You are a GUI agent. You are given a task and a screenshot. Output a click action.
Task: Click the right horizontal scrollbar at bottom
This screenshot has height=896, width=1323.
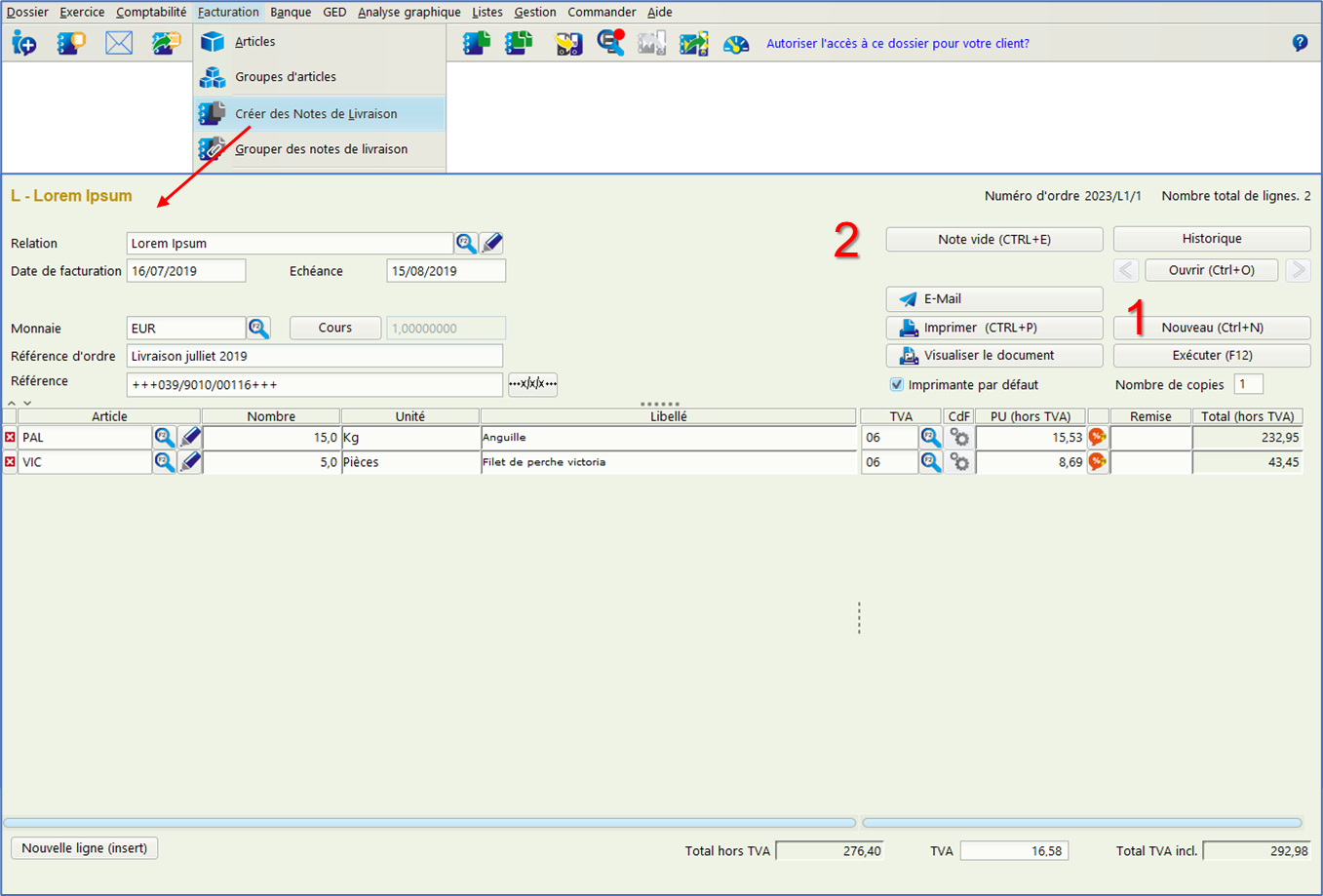coord(1082,823)
